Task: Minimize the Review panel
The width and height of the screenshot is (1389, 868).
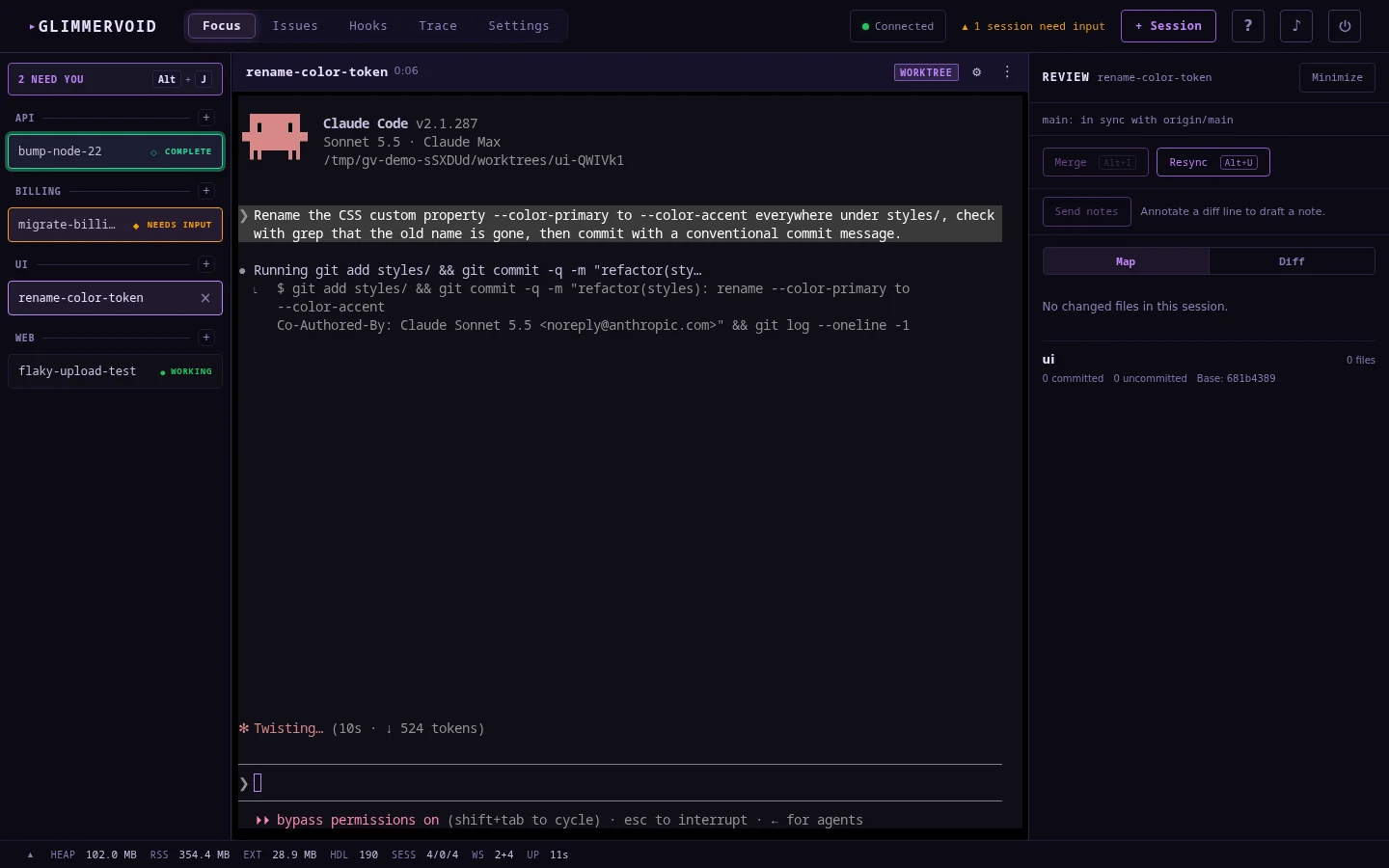Action: click(1337, 77)
